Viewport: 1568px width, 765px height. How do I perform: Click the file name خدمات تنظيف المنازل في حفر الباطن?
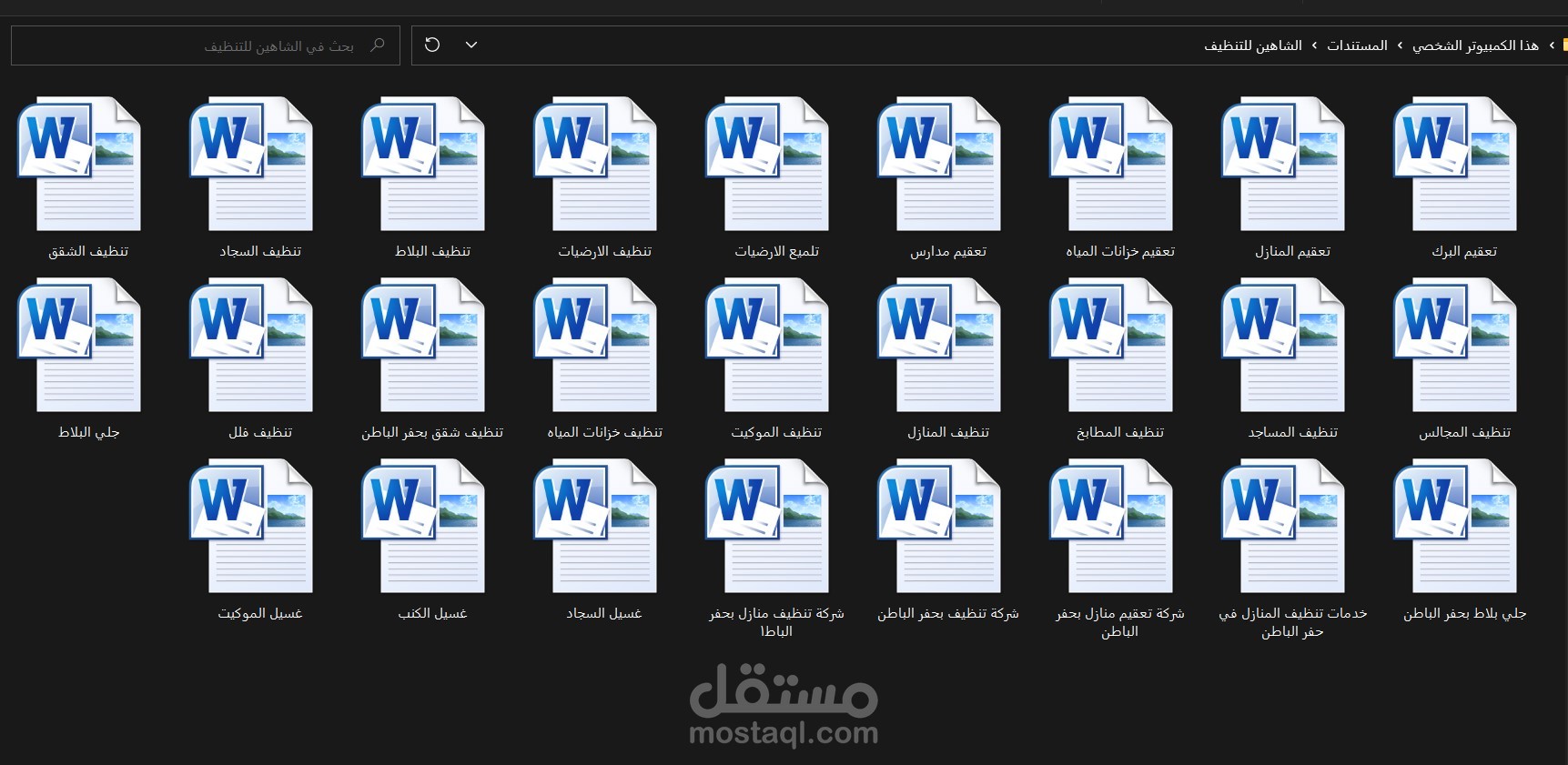pyautogui.click(x=1292, y=622)
